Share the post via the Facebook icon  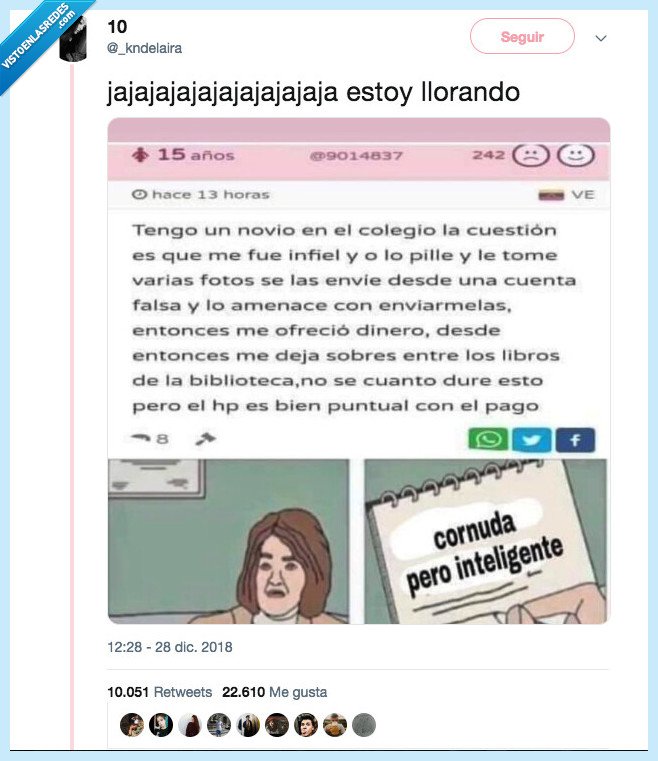[x=575, y=440]
